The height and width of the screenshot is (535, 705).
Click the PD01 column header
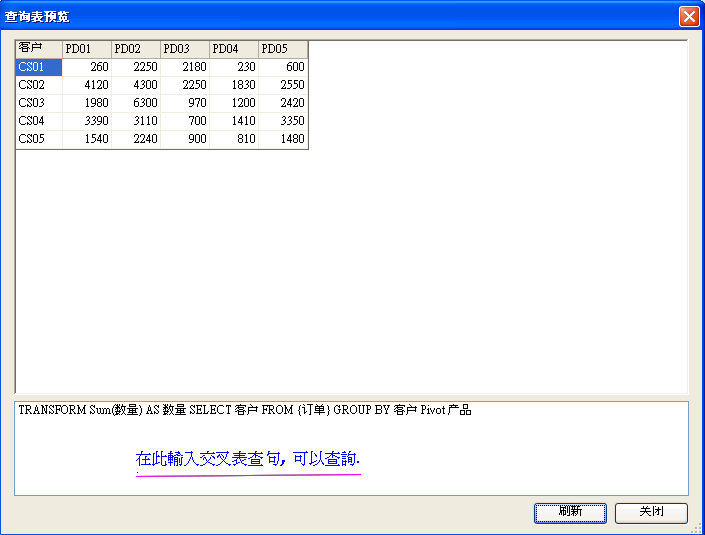tap(86, 49)
